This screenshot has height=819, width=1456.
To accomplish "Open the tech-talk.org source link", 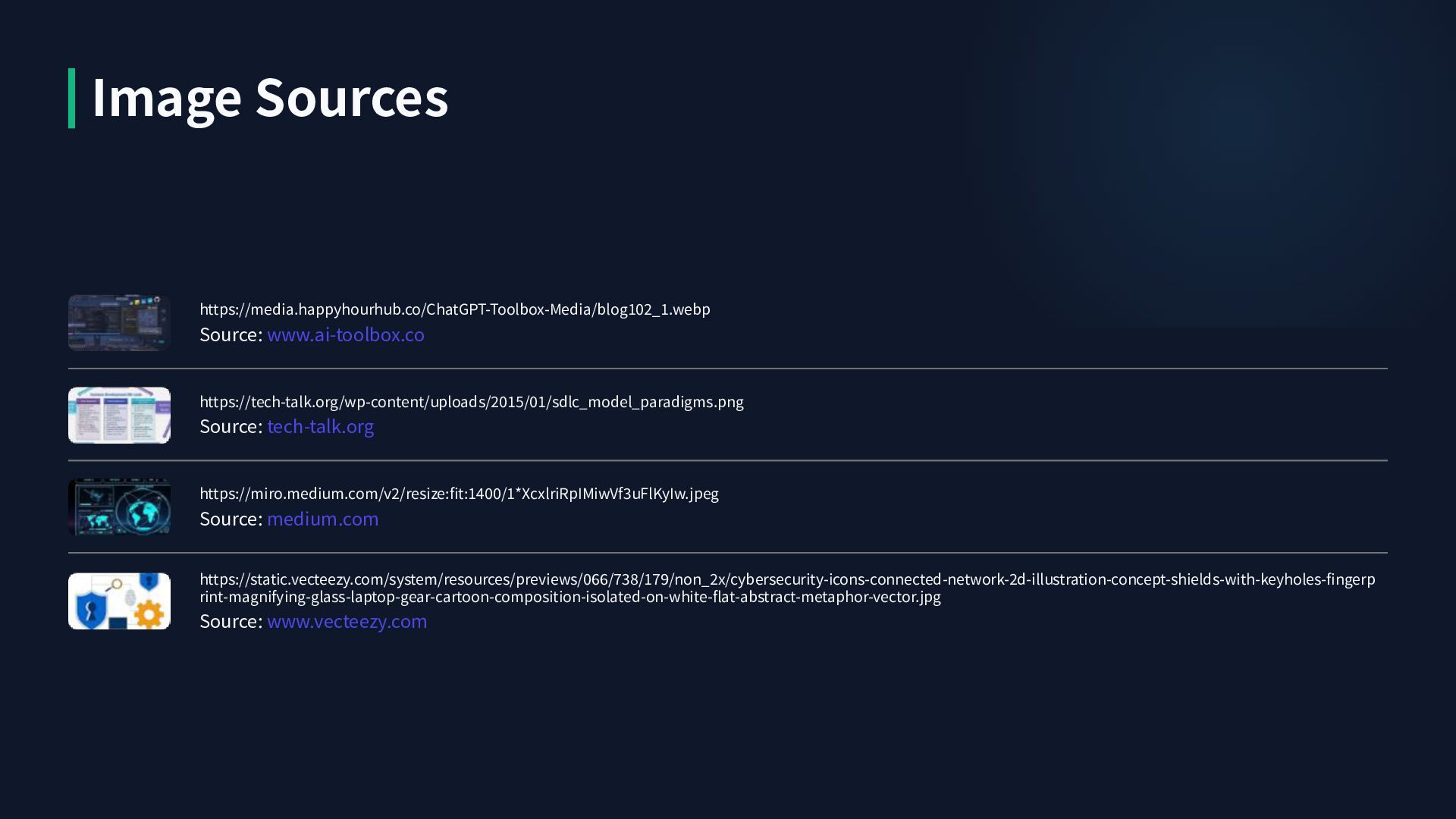I will [x=320, y=426].
